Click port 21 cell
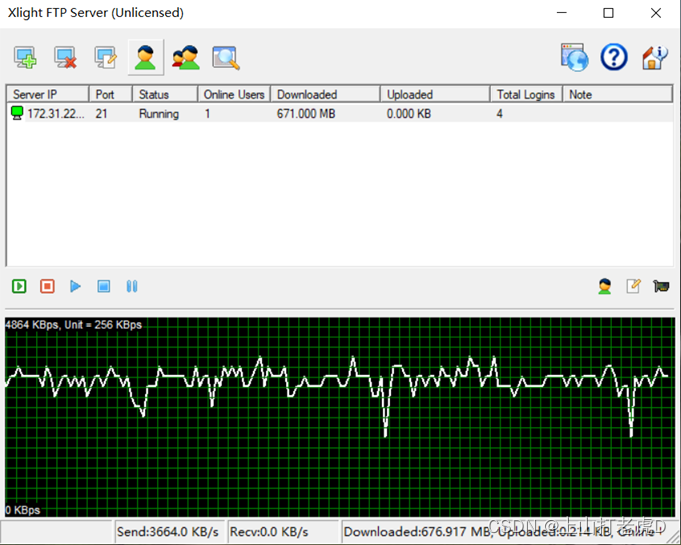Image resolution: width=681 pixels, height=545 pixels. [x=101, y=114]
